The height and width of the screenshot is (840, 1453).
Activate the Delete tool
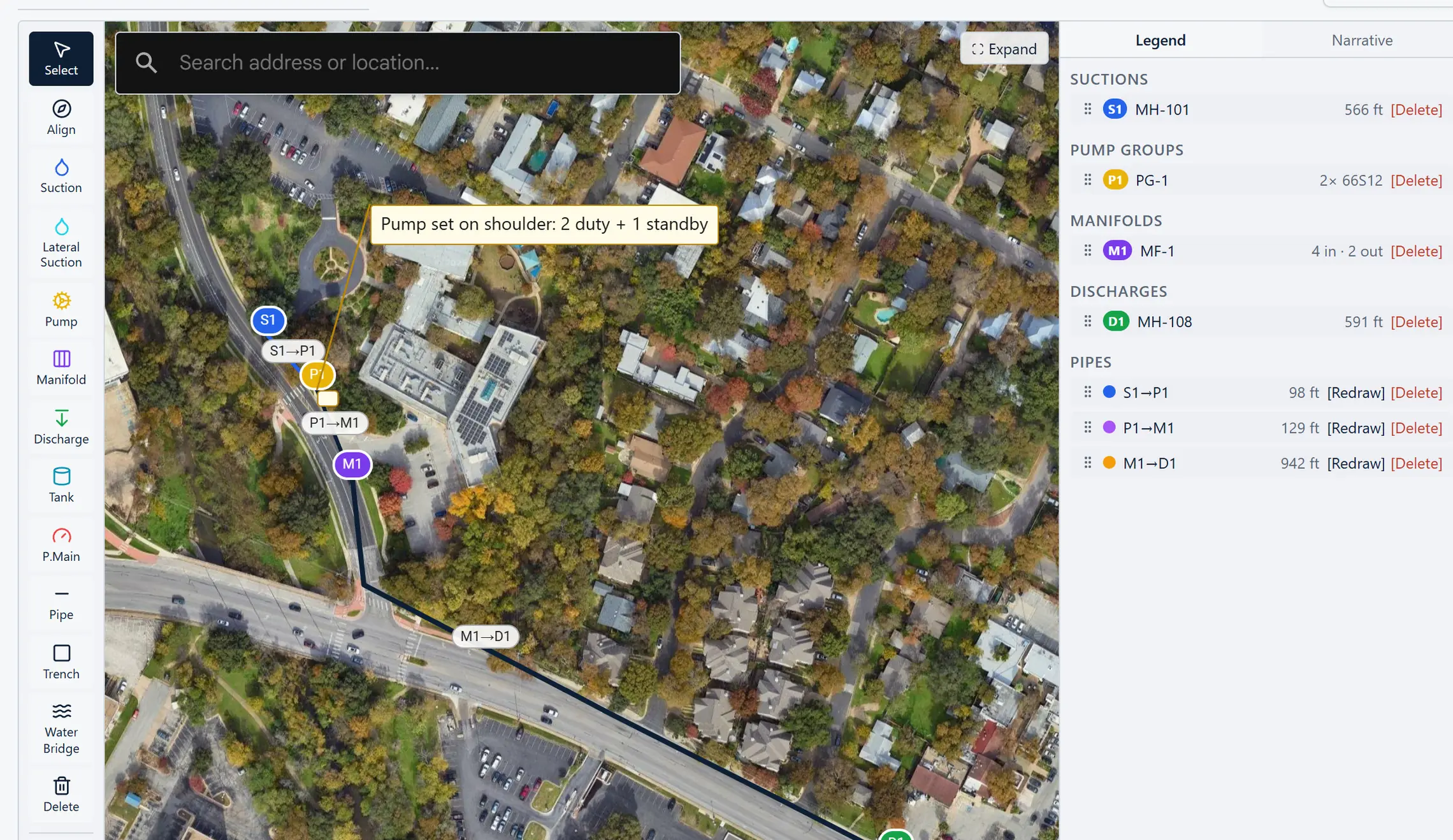(61, 795)
